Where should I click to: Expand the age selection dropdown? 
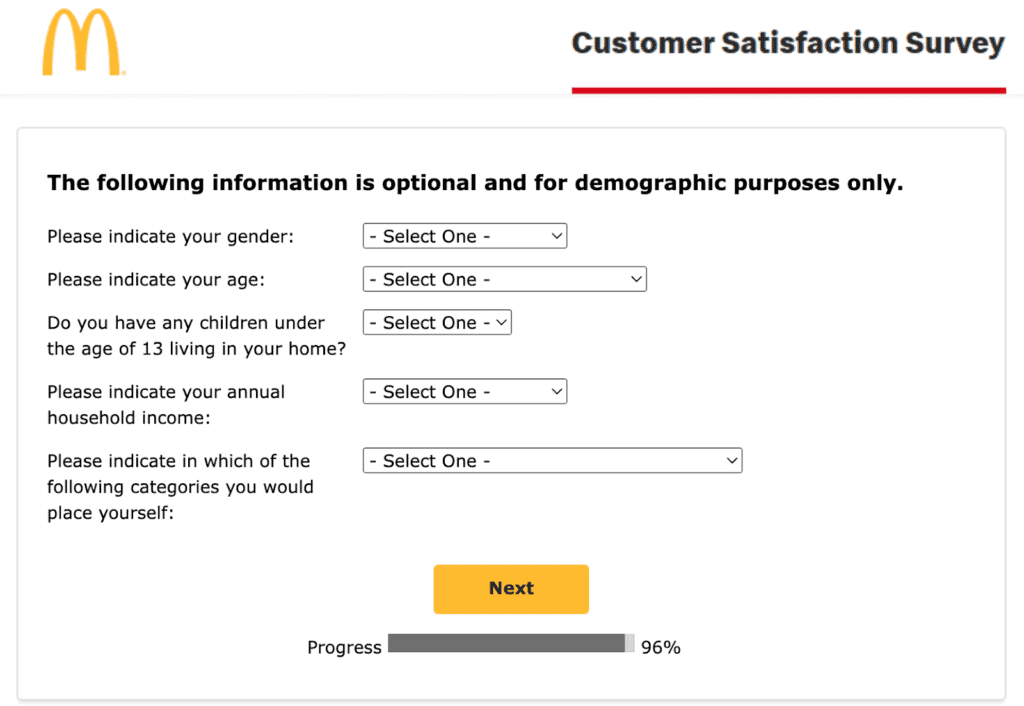(x=504, y=280)
